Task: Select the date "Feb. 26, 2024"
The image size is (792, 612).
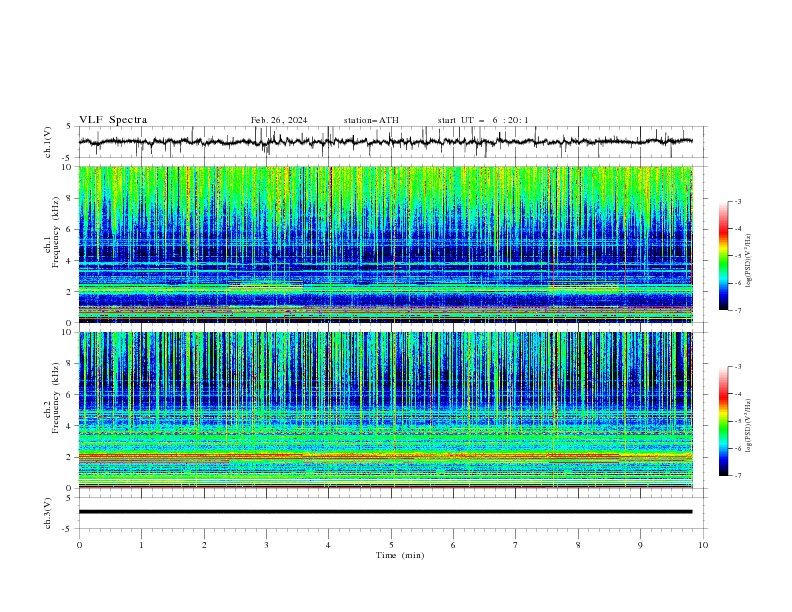Action: click(279, 120)
